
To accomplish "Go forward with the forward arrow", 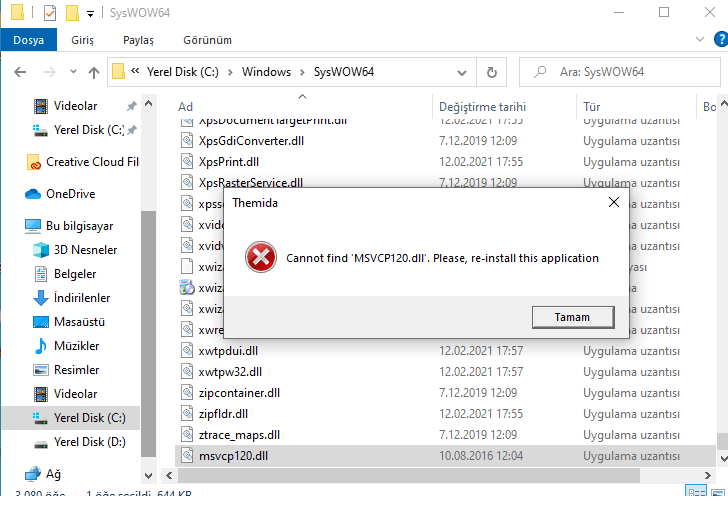I will pos(49,72).
